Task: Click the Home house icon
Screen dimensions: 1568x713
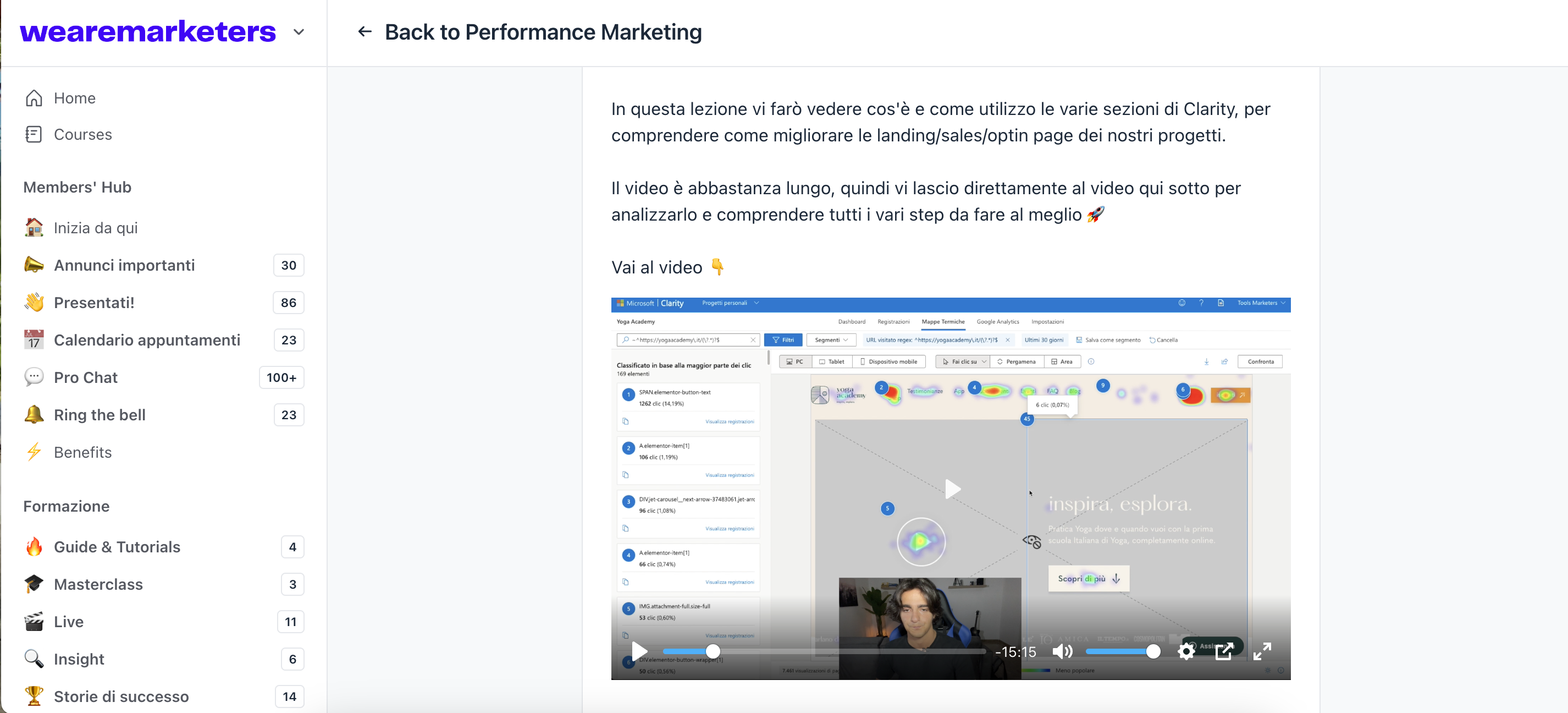Action: [x=34, y=98]
